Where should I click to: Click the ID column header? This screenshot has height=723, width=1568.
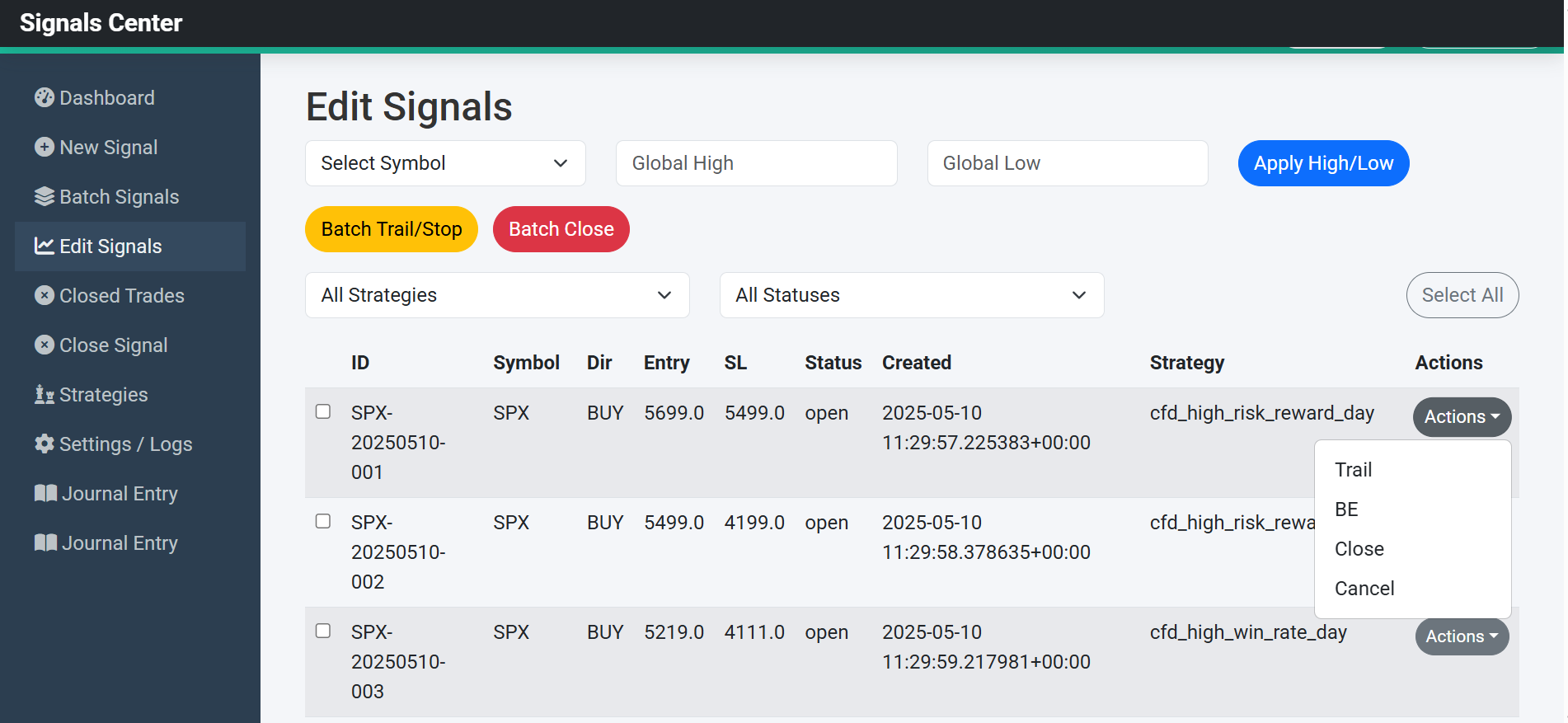point(360,363)
